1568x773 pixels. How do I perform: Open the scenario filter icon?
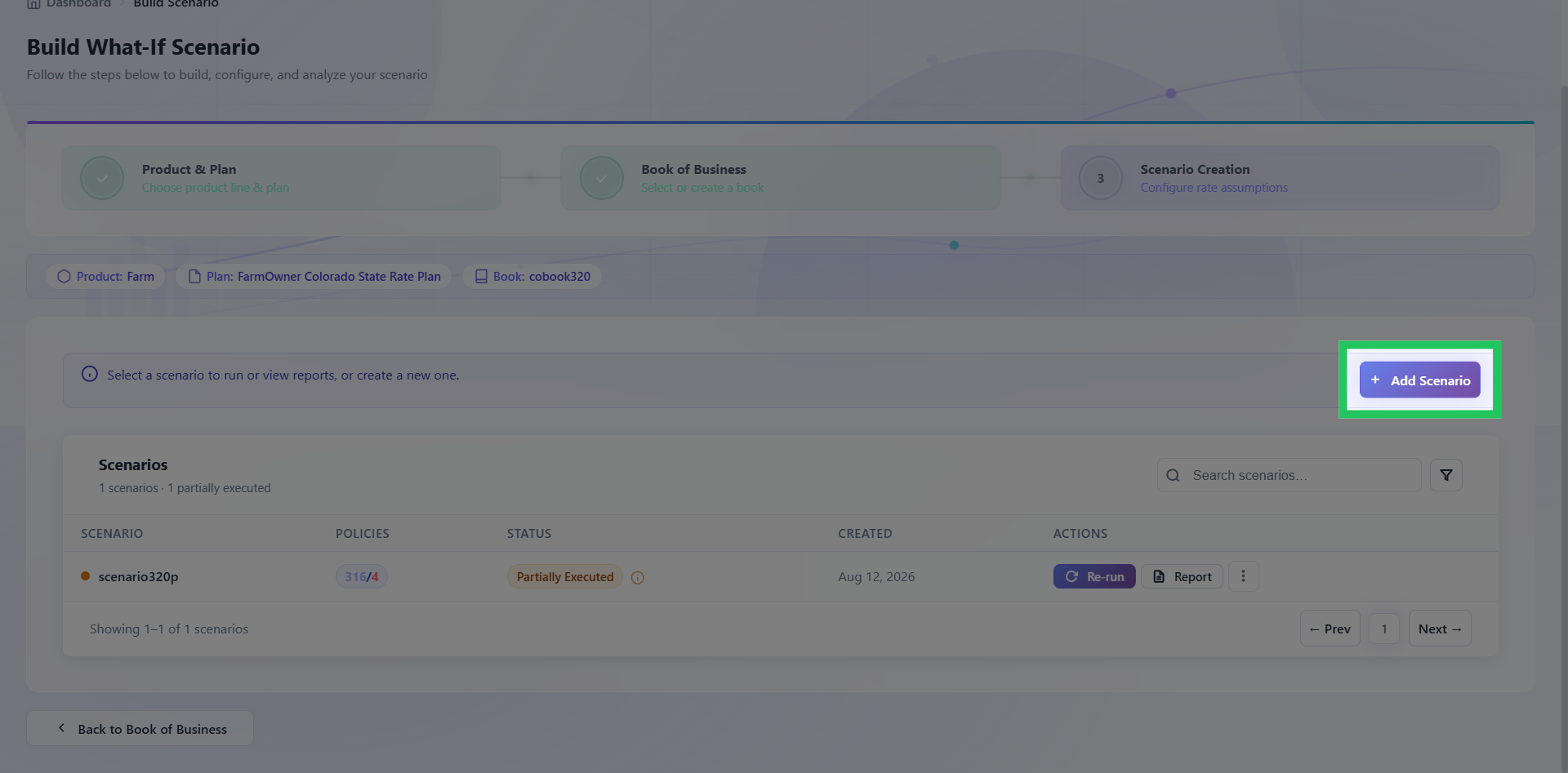[x=1445, y=475]
